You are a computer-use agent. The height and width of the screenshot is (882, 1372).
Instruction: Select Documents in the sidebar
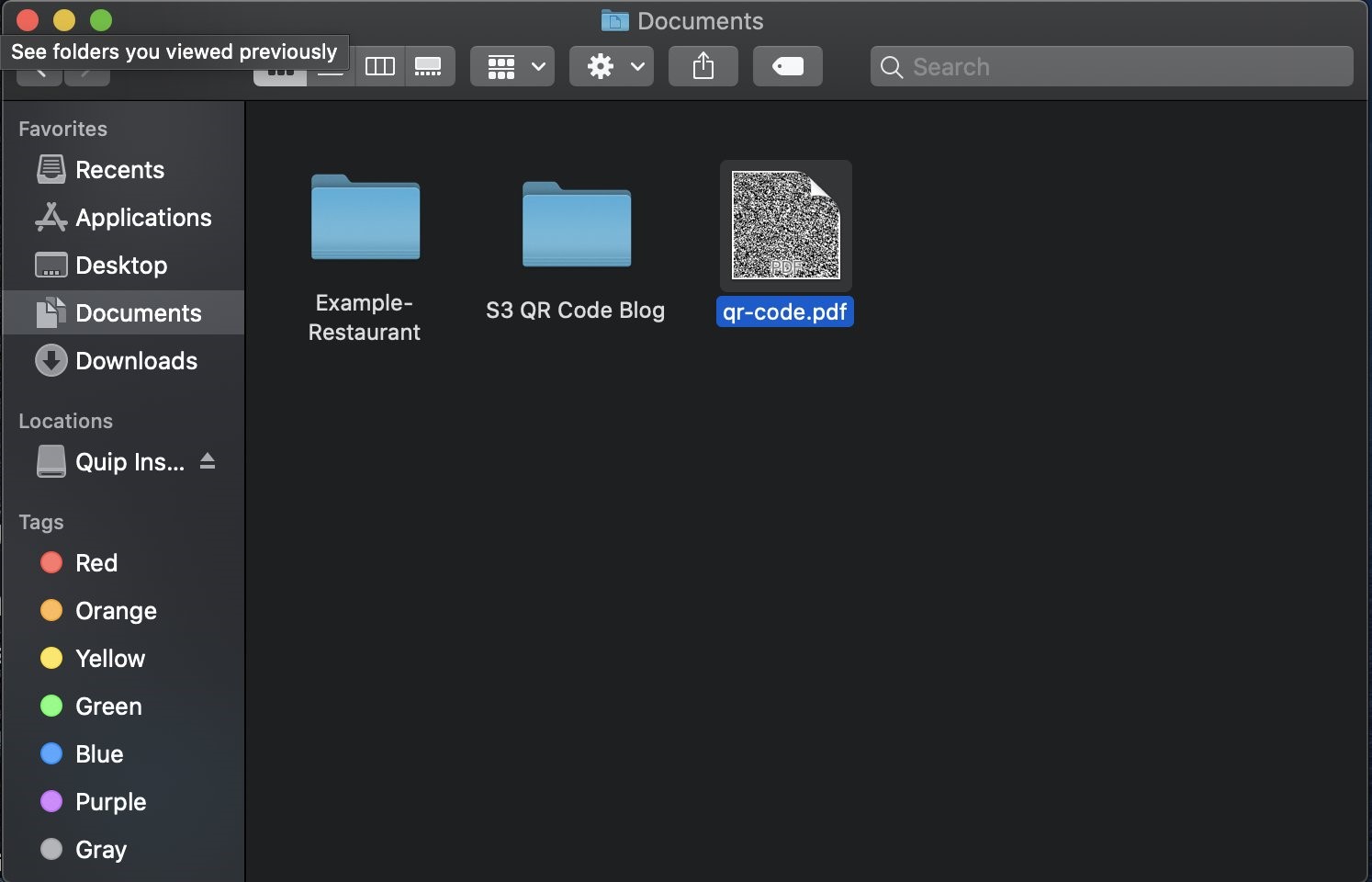tap(123, 313)
